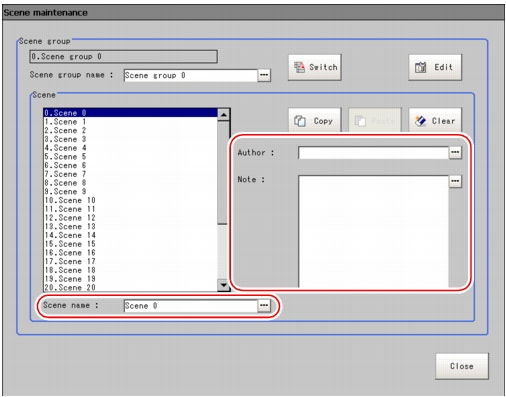Select '20.Scene 20' in the list
This screenshot has width=506, height=397.
[130, 287]
